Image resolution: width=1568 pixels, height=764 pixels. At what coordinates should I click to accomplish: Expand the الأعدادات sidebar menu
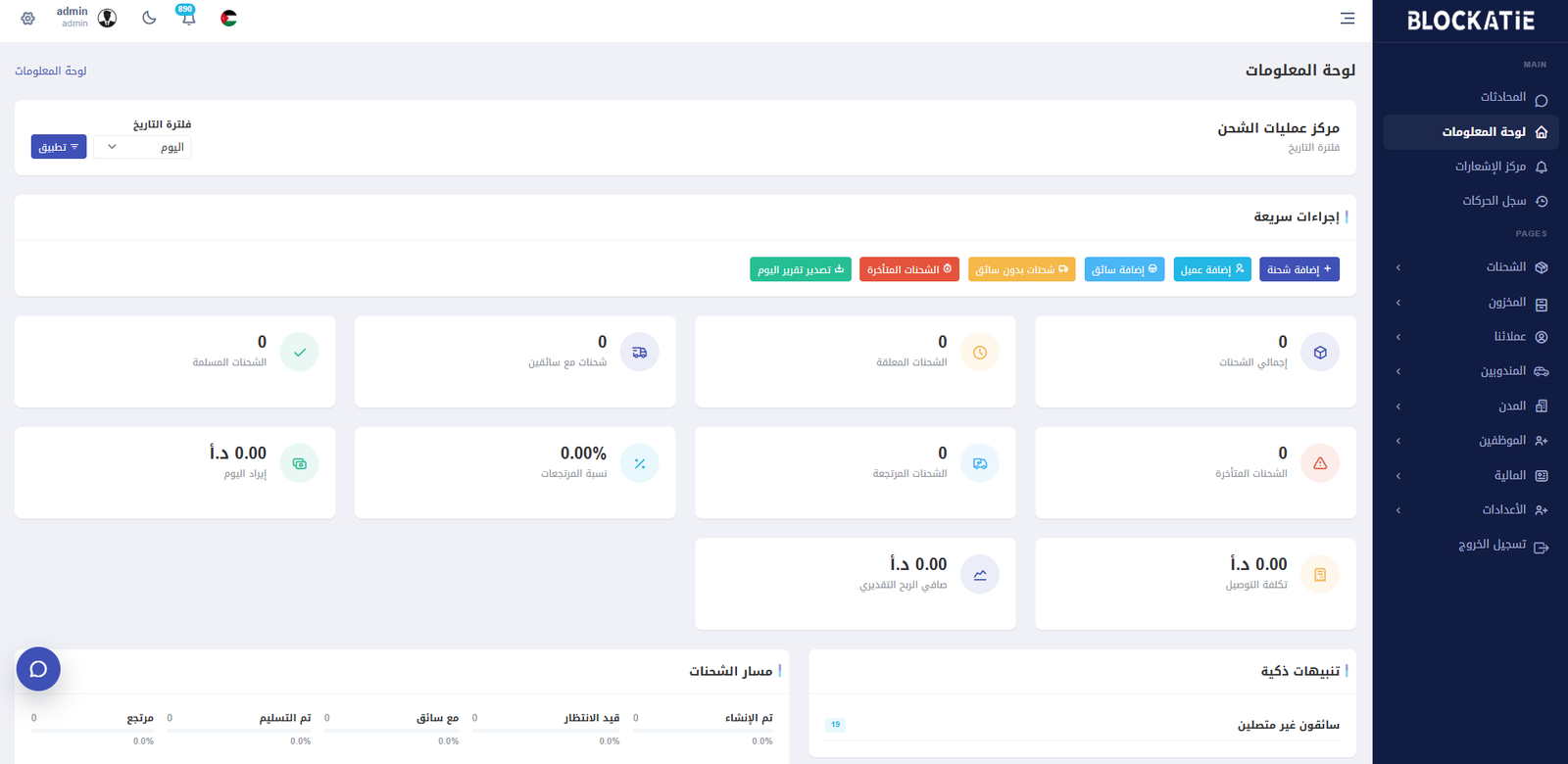(x=1470, y=509)
